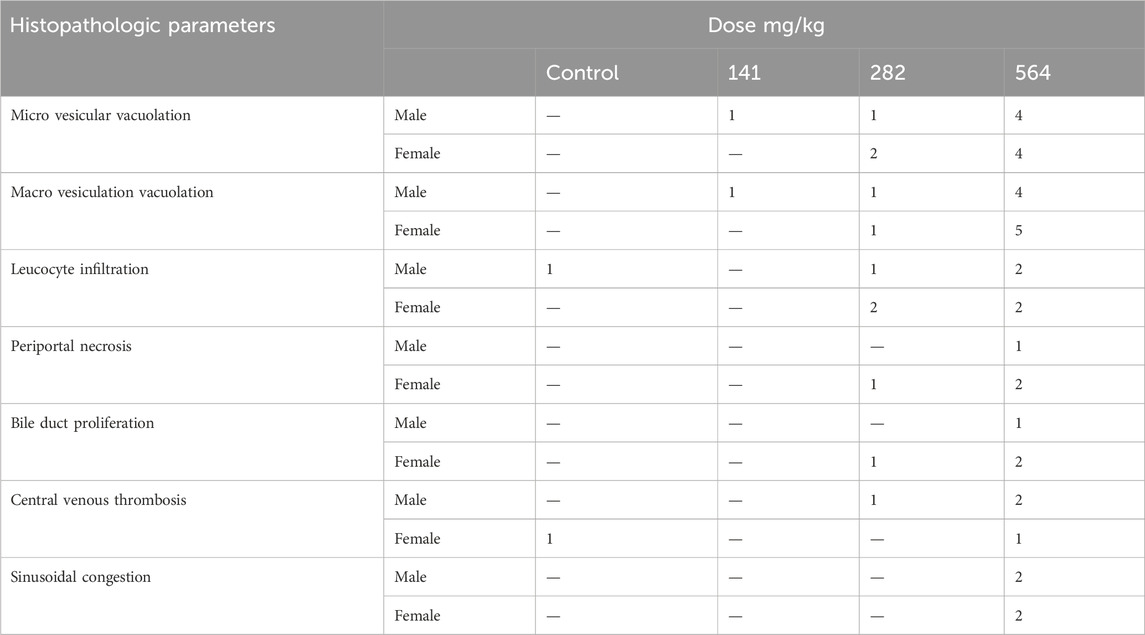The width and height of the screenshot is (1145, 635).
Task: Select Control value 1 for Central venous thrombosis Female
Action: (550, 539)
